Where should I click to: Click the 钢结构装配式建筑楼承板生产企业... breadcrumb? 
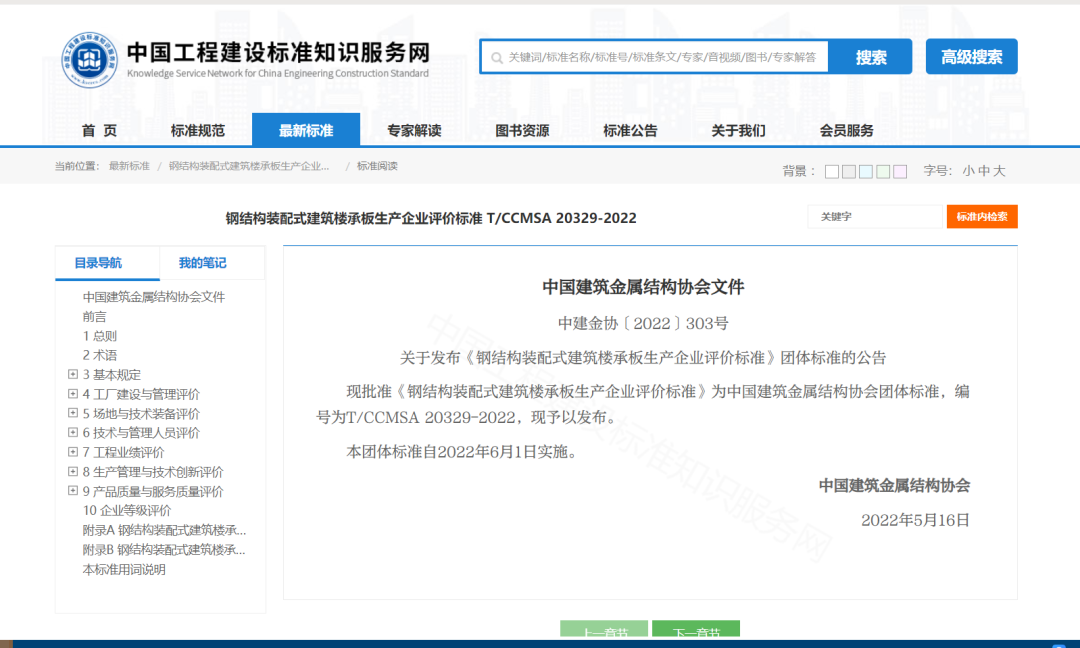(x=249, y=166)
